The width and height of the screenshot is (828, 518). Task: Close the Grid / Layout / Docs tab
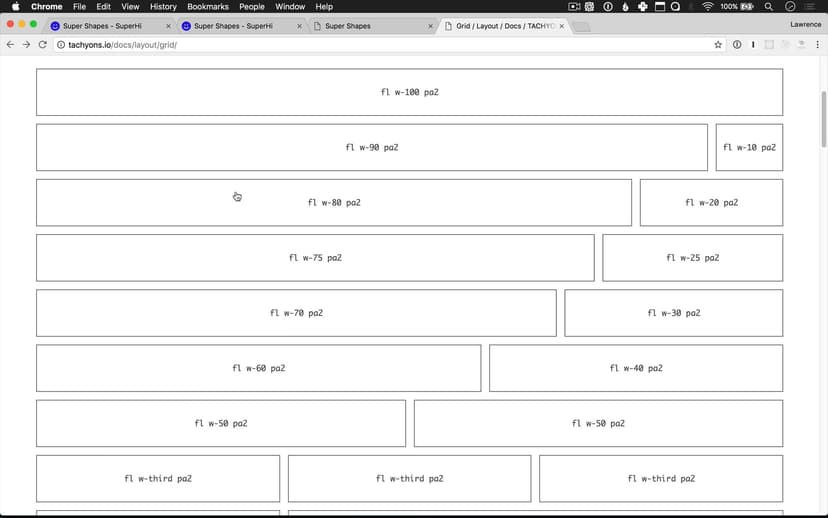click(x=562, y=26)
